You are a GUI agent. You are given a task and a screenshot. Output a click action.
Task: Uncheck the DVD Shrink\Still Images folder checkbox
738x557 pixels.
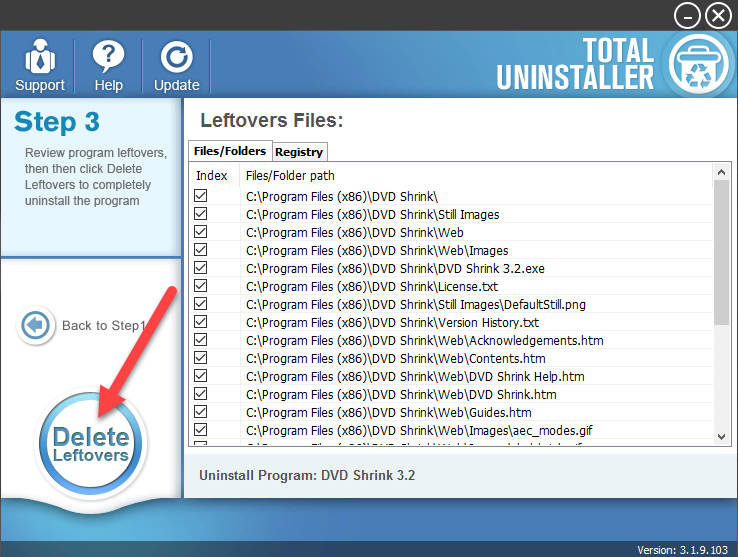tap(201, 214)
